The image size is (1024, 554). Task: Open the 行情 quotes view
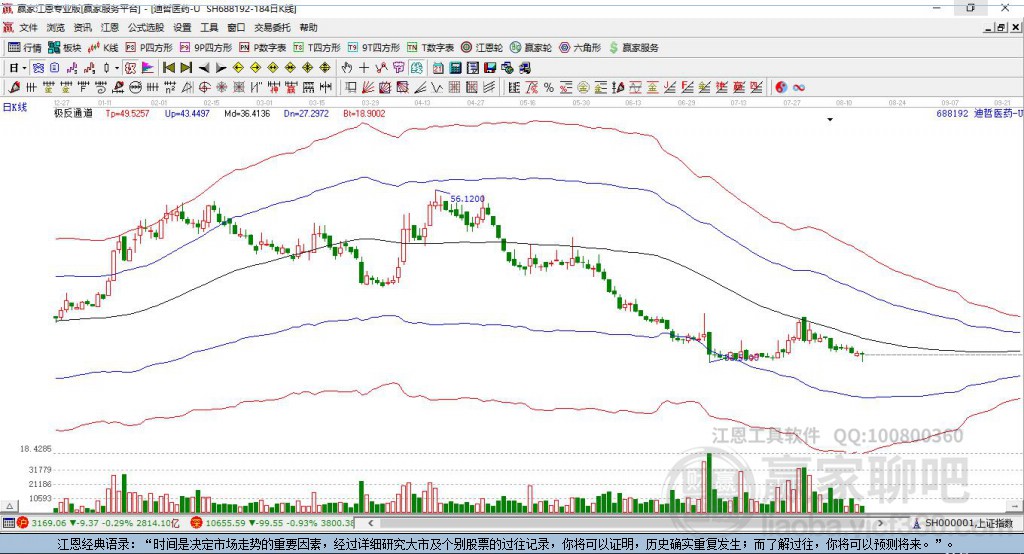click(24, 48)
